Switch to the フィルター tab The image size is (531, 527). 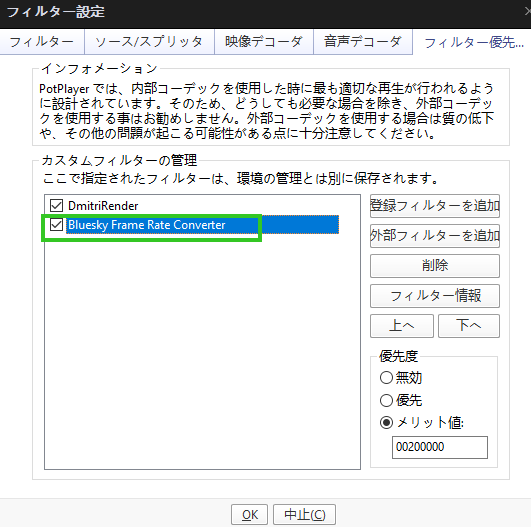coord(42,42)
